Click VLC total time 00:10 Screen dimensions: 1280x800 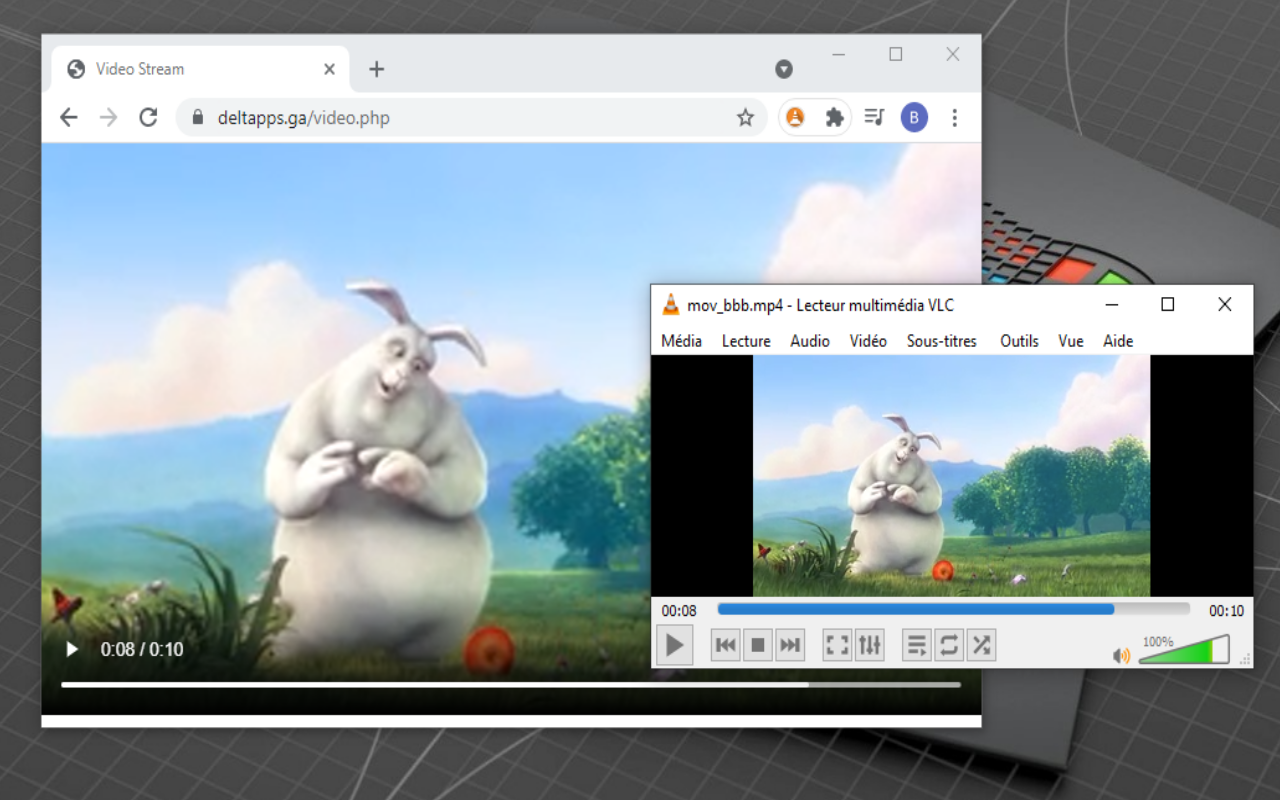[1226, 610]
